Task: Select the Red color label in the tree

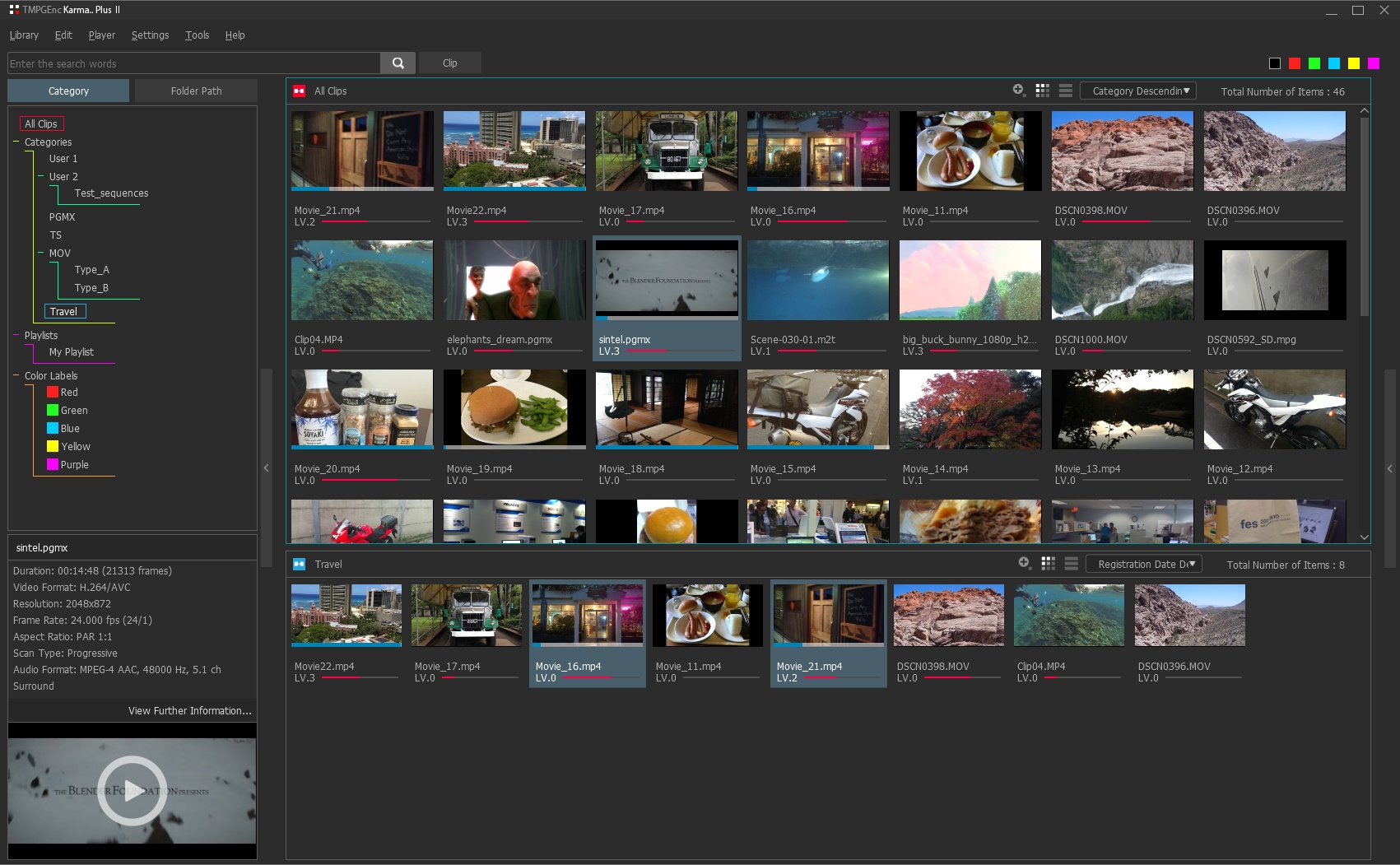Action: (x=63, y=393)
